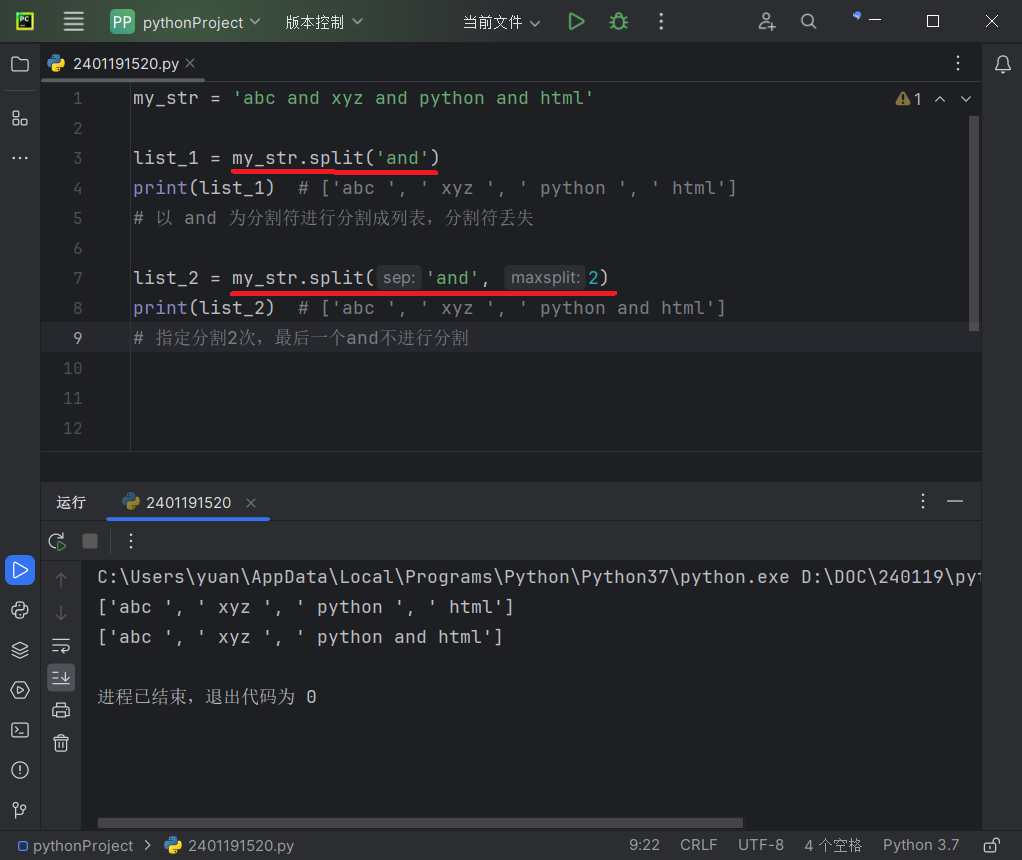Screen dimensions: 1022x860
Task: Click the sep: parameter hint on line 7
Action: pyautogui.click(x=399, y=278)
